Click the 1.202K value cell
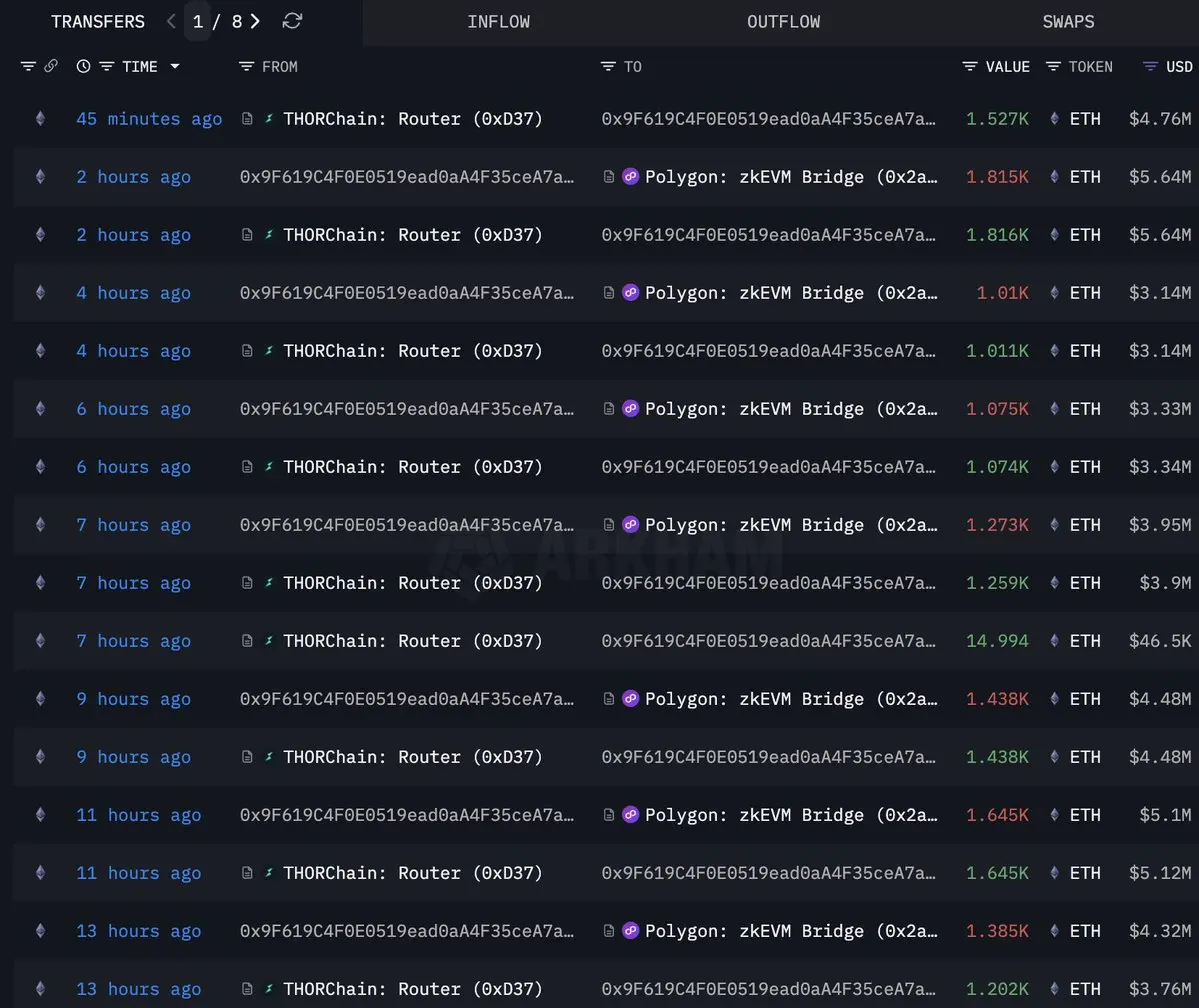1199x1008 pixels. pos(997,990)
